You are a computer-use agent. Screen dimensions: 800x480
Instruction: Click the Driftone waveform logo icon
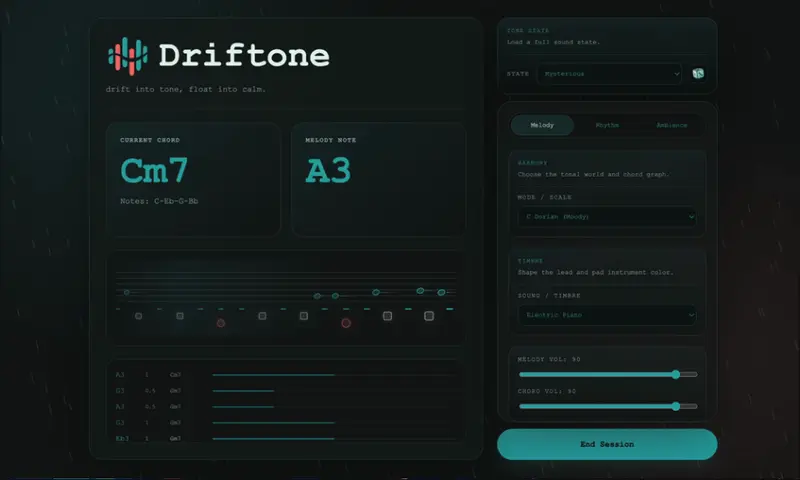click(128, 56)
